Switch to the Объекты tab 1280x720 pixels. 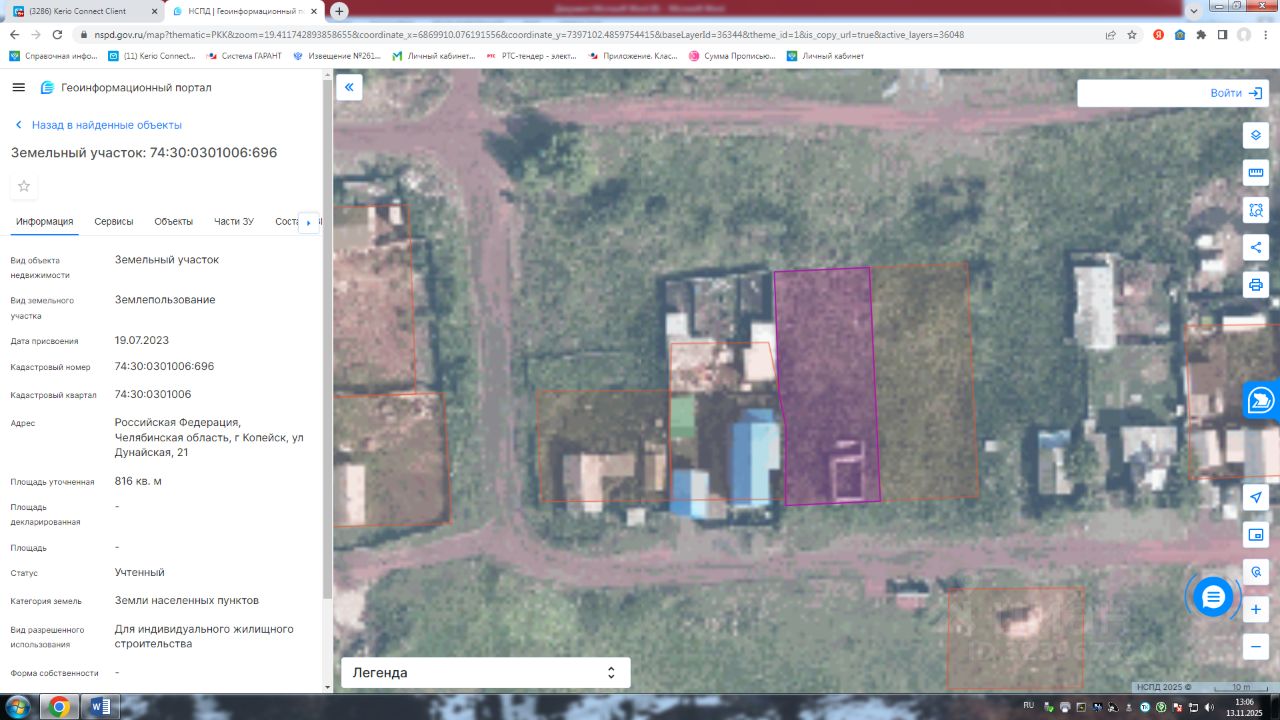(174, 222)
